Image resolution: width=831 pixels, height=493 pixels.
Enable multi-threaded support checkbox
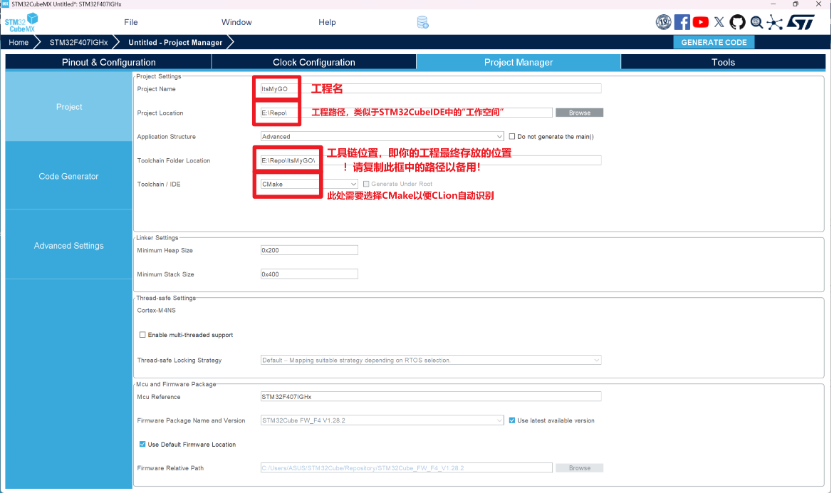point(142,334)
